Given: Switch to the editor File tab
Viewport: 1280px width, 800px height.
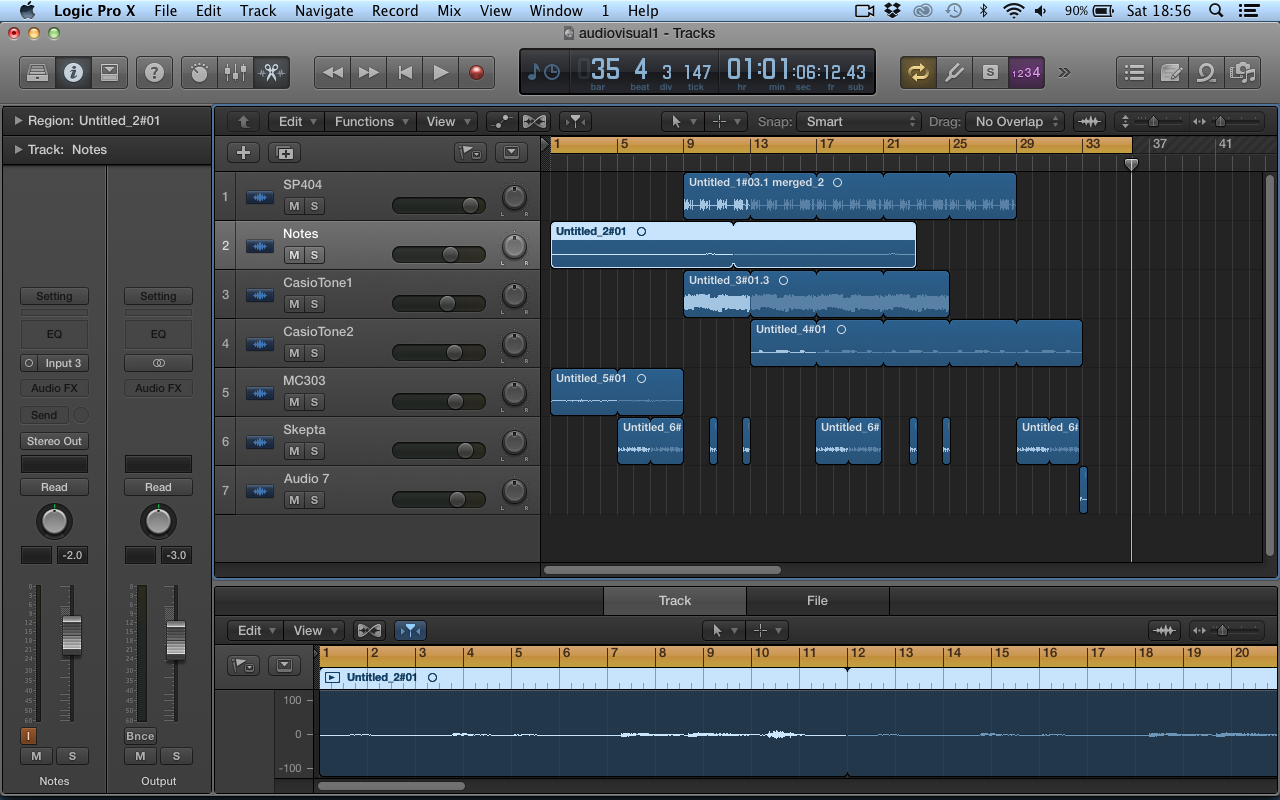Looking at the screenshot, I should point(817,601).
